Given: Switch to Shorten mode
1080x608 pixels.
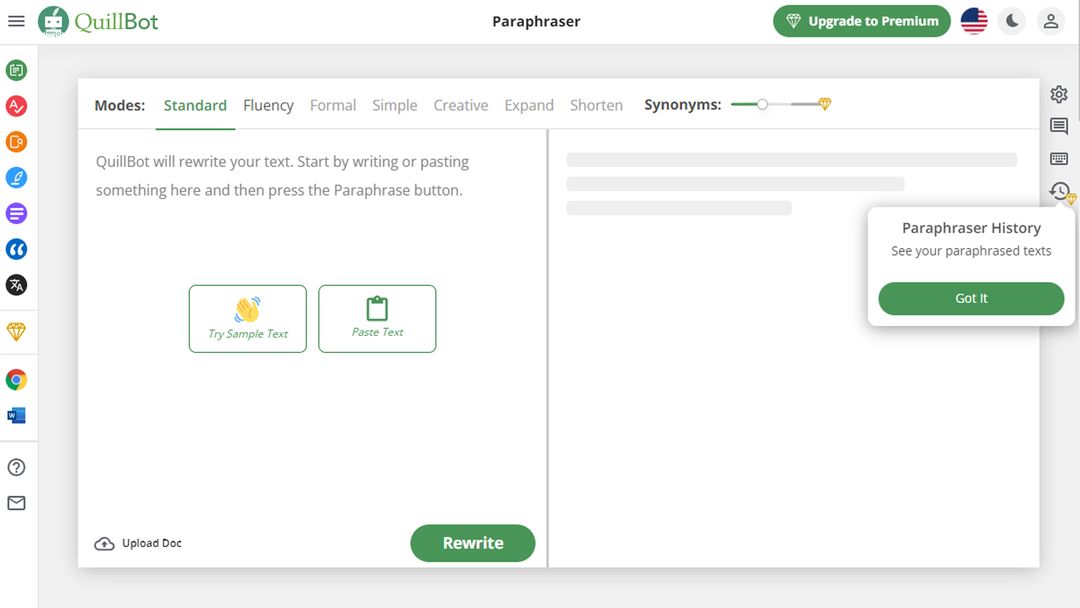Looking at the screenshot, I should (x=596, y=105).
